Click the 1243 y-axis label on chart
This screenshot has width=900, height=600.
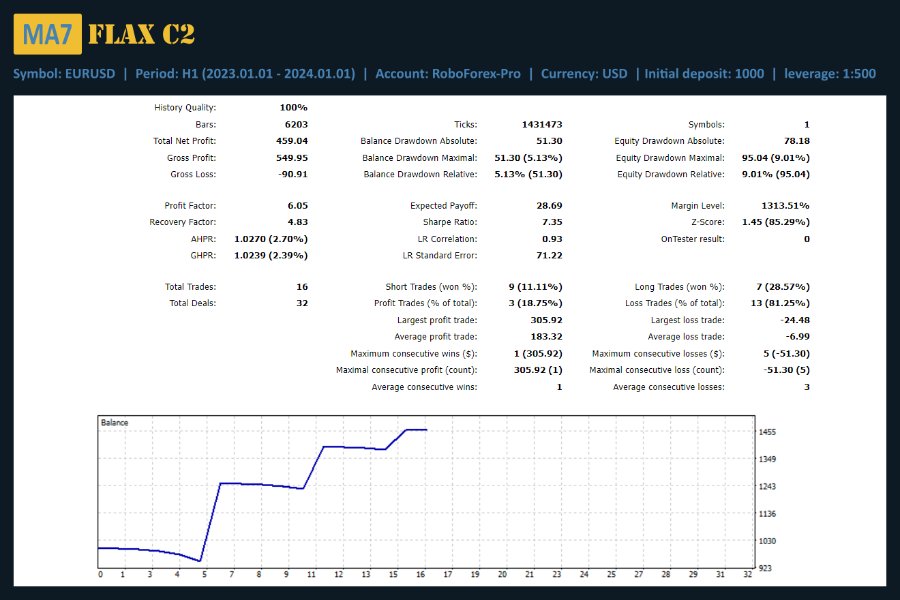click(x=767, y=486)
